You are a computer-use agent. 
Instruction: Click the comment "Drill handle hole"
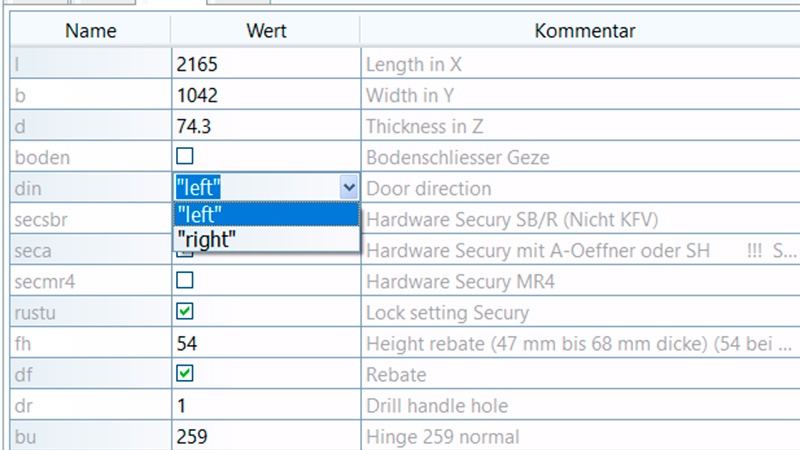[x=437, y=406]
